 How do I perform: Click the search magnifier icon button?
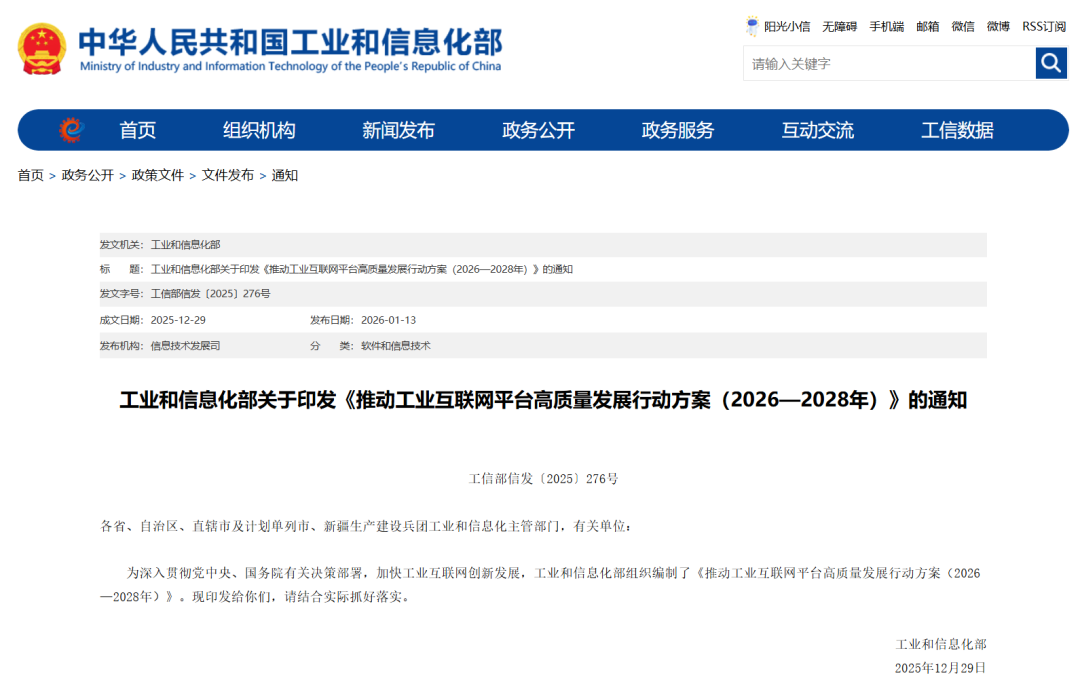1051,64
